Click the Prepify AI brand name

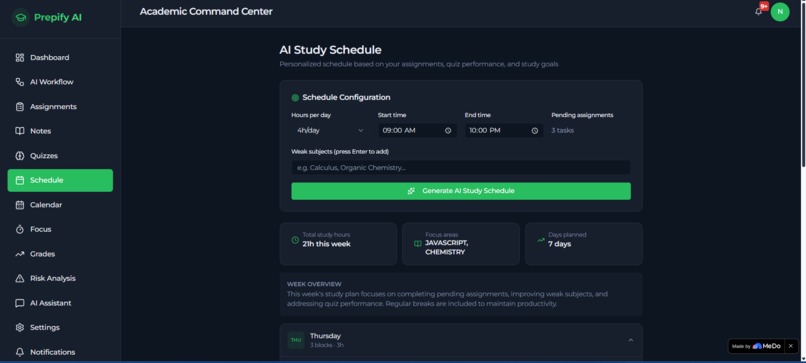58,17
